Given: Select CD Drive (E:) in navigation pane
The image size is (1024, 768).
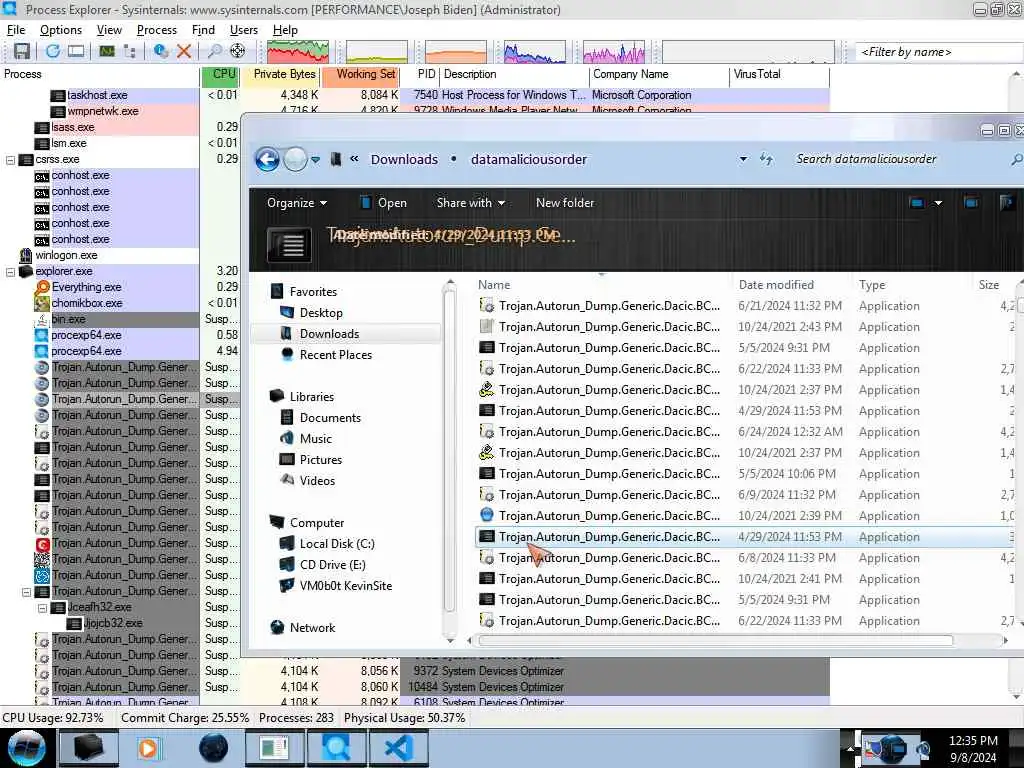Looking at the screenshot, I should (x=332, y=565).
